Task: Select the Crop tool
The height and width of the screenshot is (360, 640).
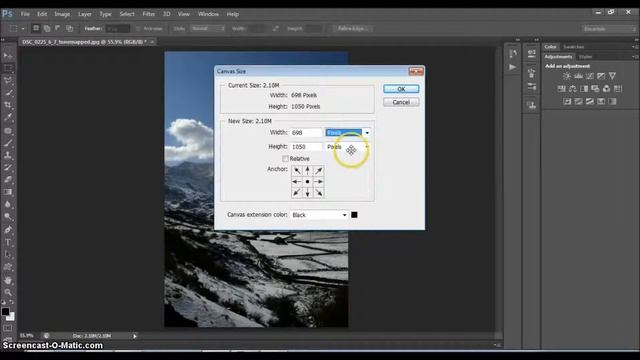Action: (8, 105)
